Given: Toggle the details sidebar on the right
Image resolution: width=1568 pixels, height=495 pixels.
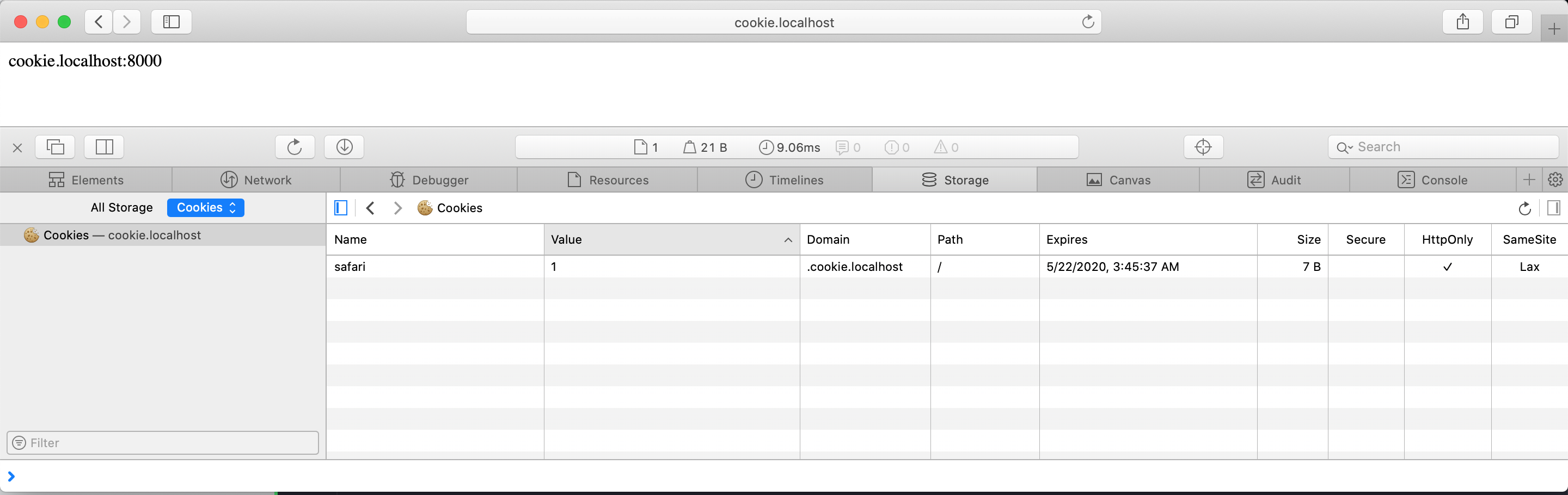Looking at the screenshot, I should [x=1554, y=208].
